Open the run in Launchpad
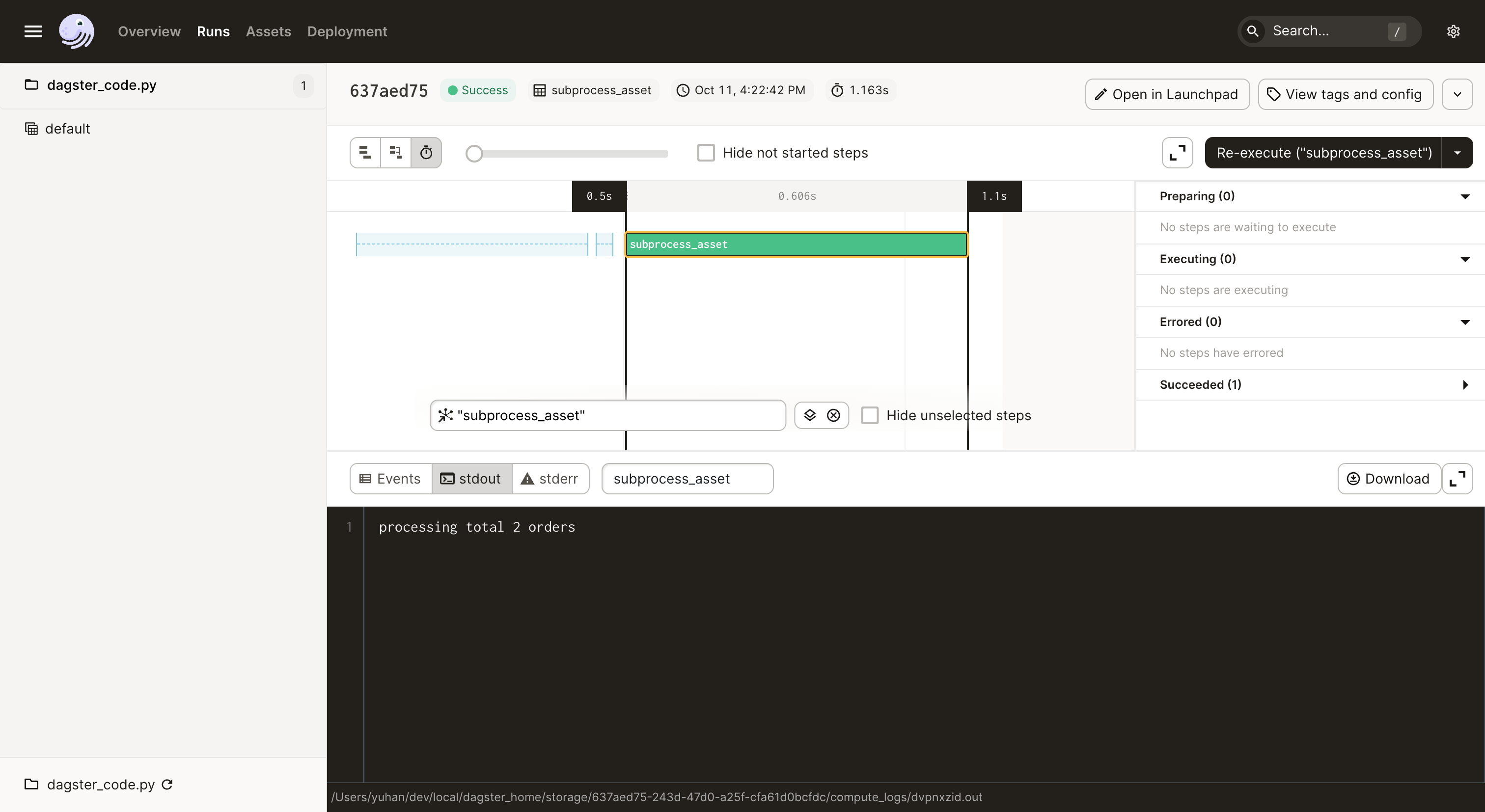1485x812 pixels. [1166, 94]
